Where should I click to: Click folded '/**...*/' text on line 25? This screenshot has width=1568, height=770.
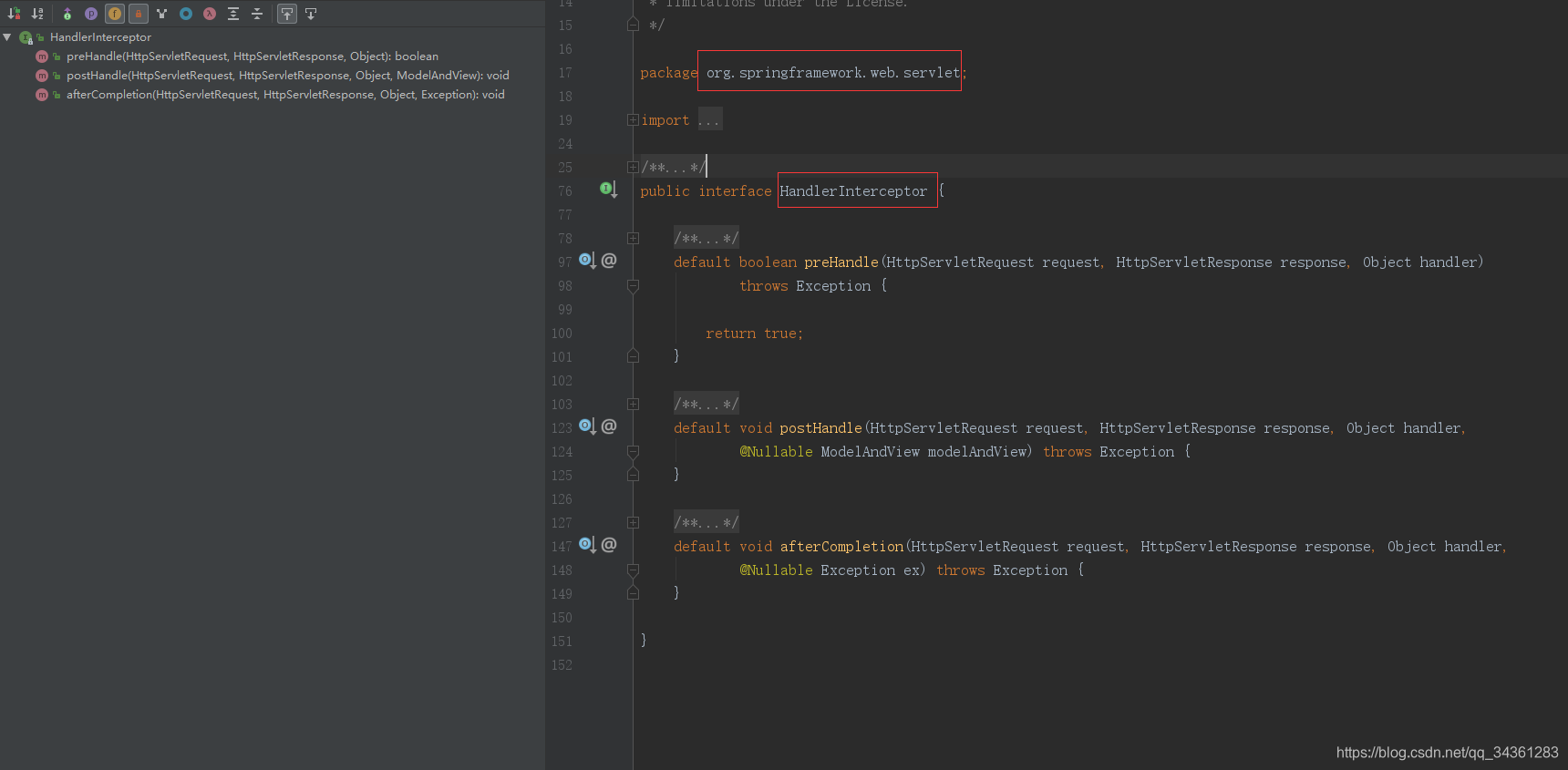tap(673, 167)
